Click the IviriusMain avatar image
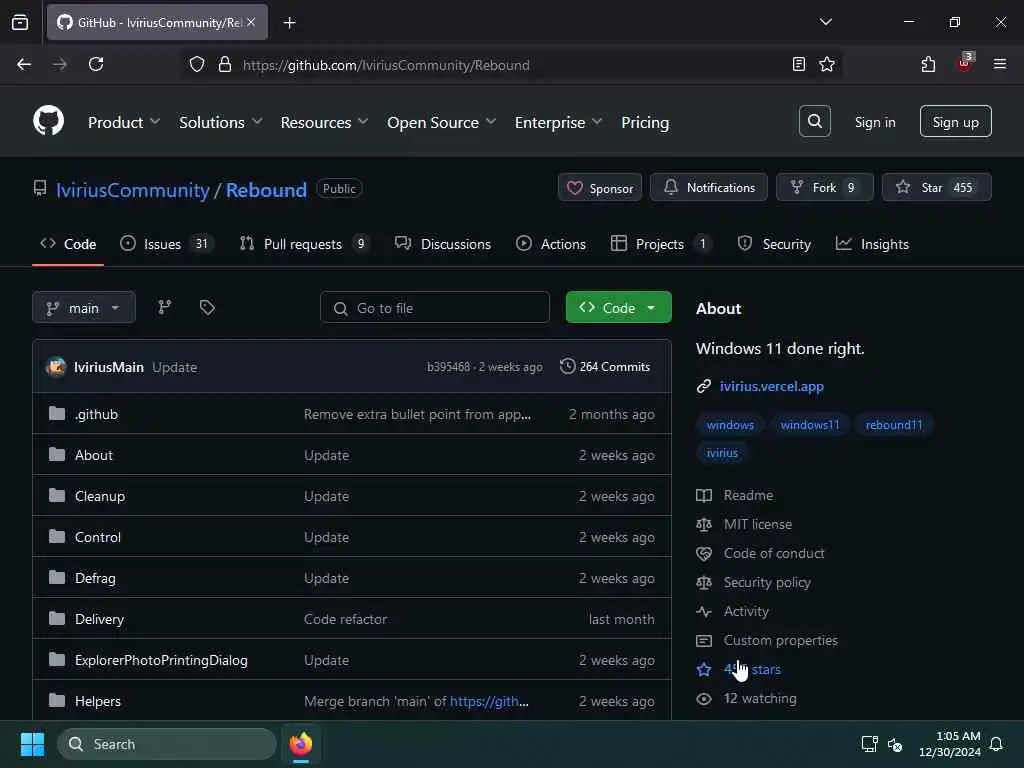Screen dimensions: 1024x768 pos(56,367)
